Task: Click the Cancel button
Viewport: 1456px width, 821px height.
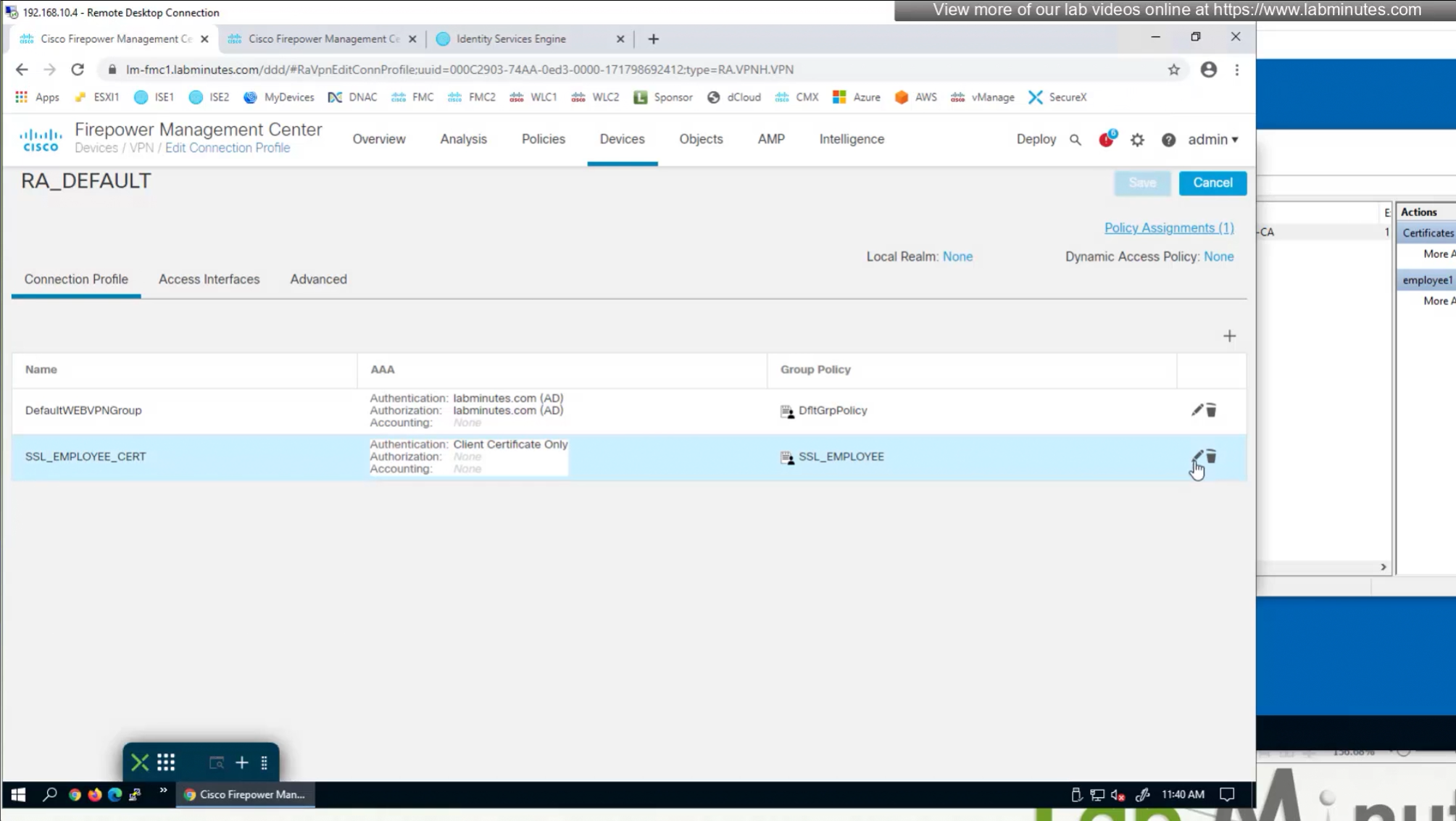Action: [x=1212, y=183]
